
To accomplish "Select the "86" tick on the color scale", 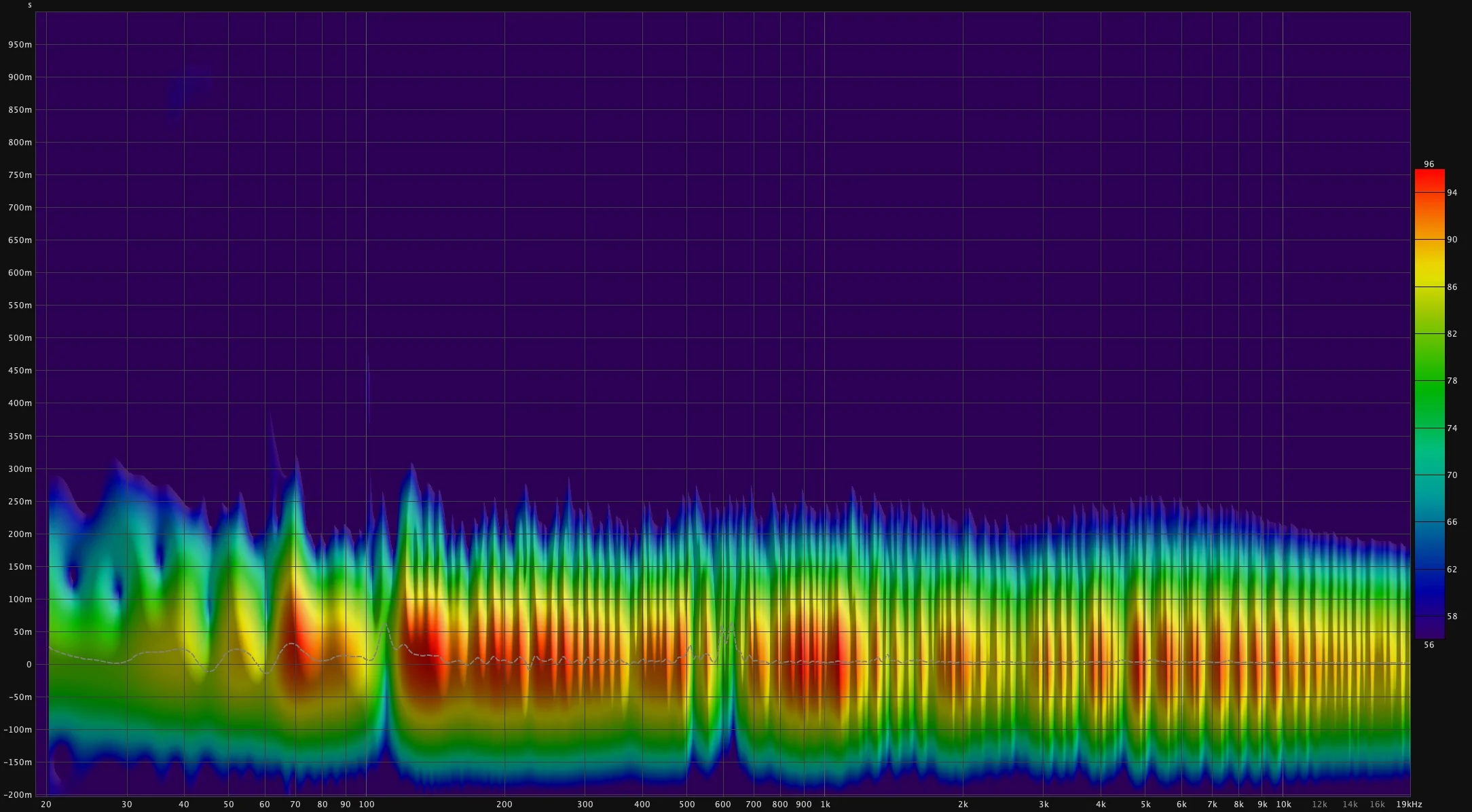I will [x=1452, y=287].
